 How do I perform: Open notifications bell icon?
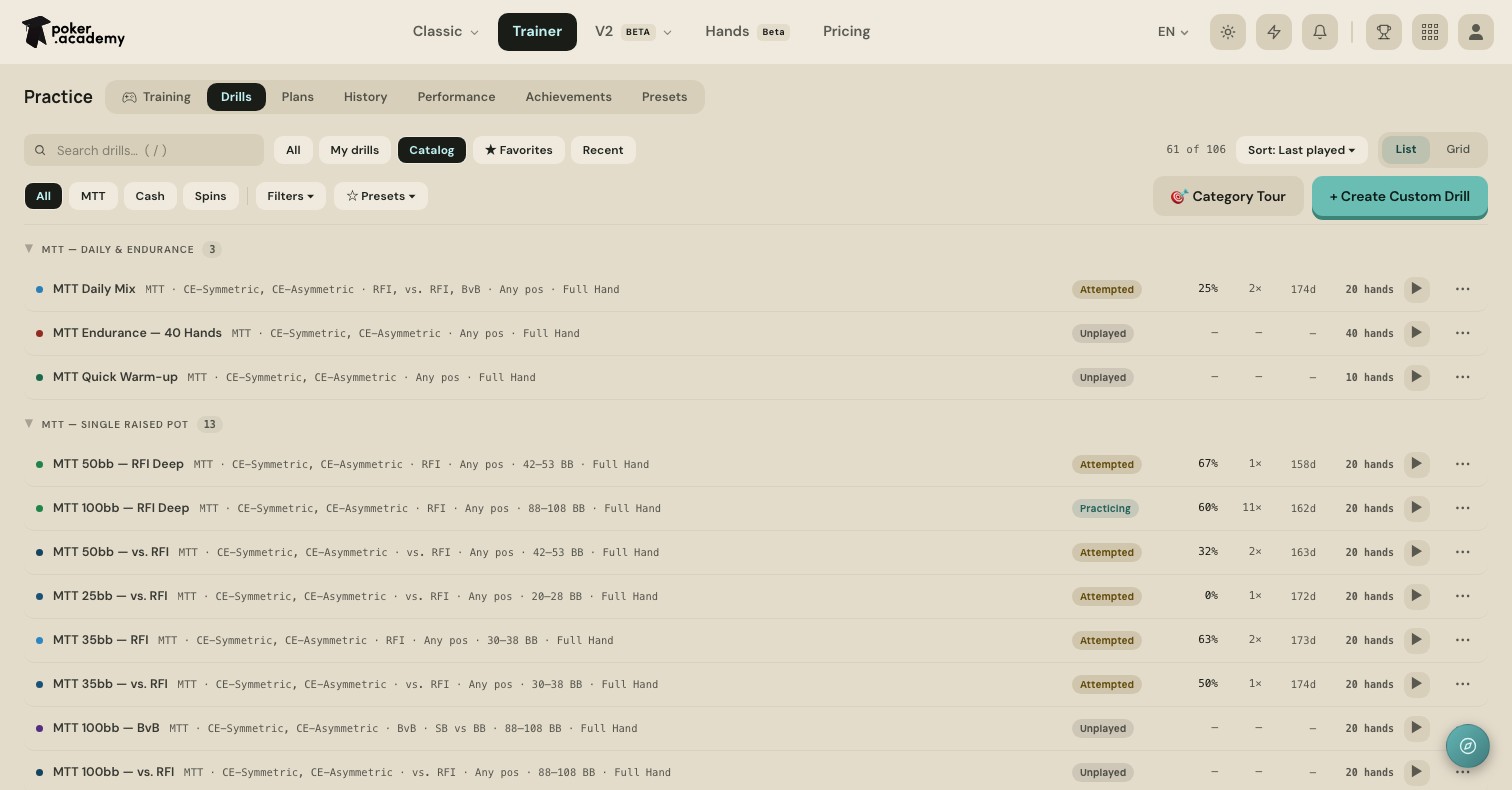(x=1320, y=32)
